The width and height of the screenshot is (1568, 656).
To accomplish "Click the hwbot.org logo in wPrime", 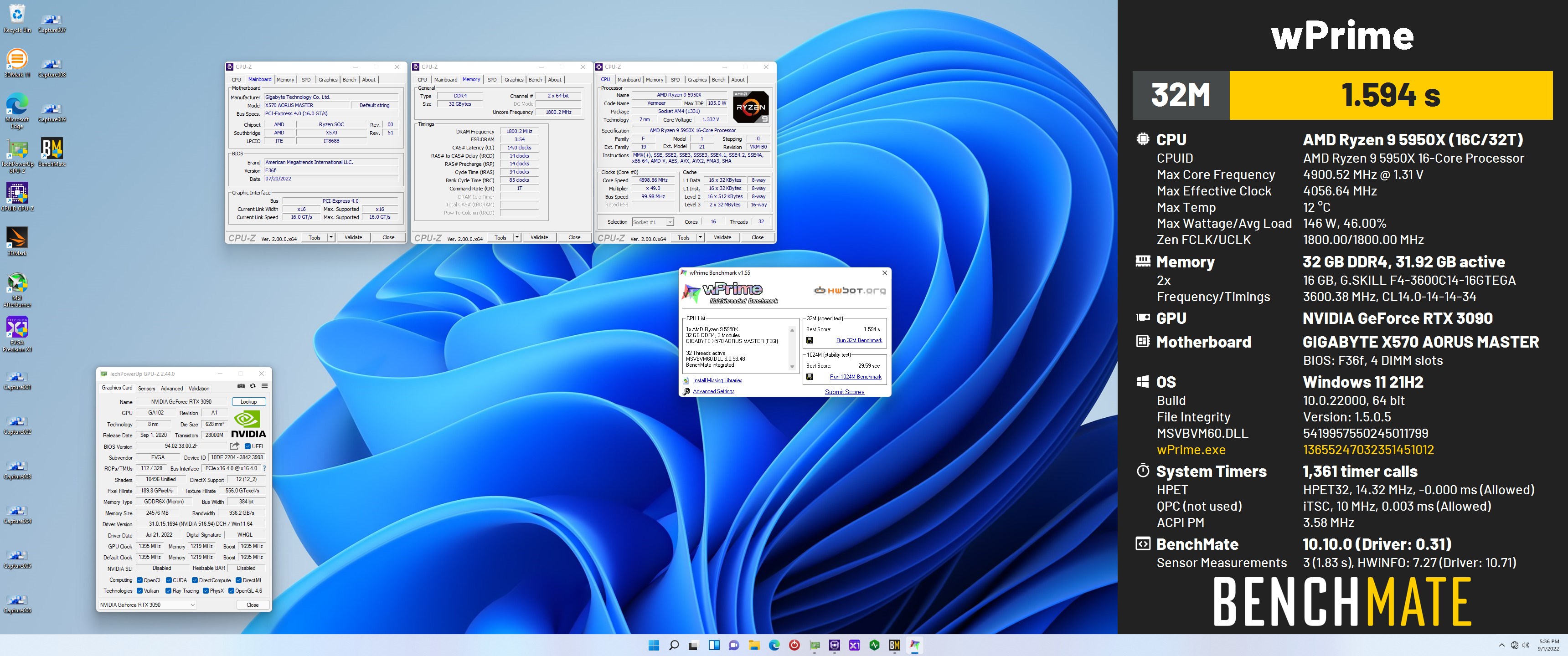I will pos(850,290).
